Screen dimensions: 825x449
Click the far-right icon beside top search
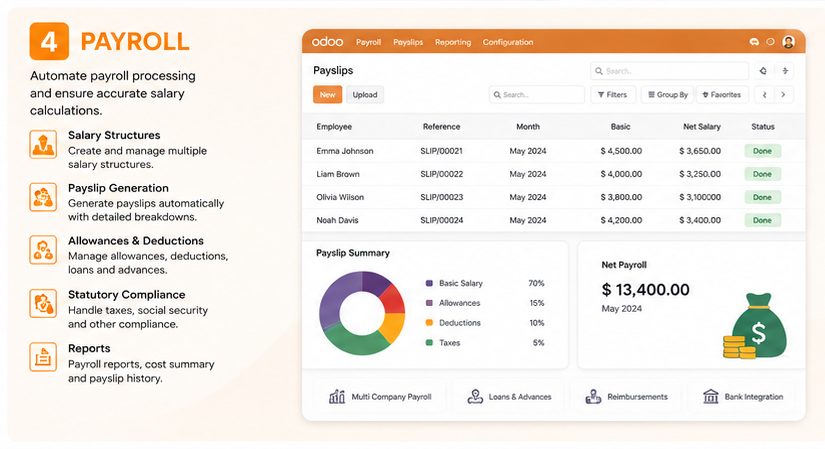785,71
